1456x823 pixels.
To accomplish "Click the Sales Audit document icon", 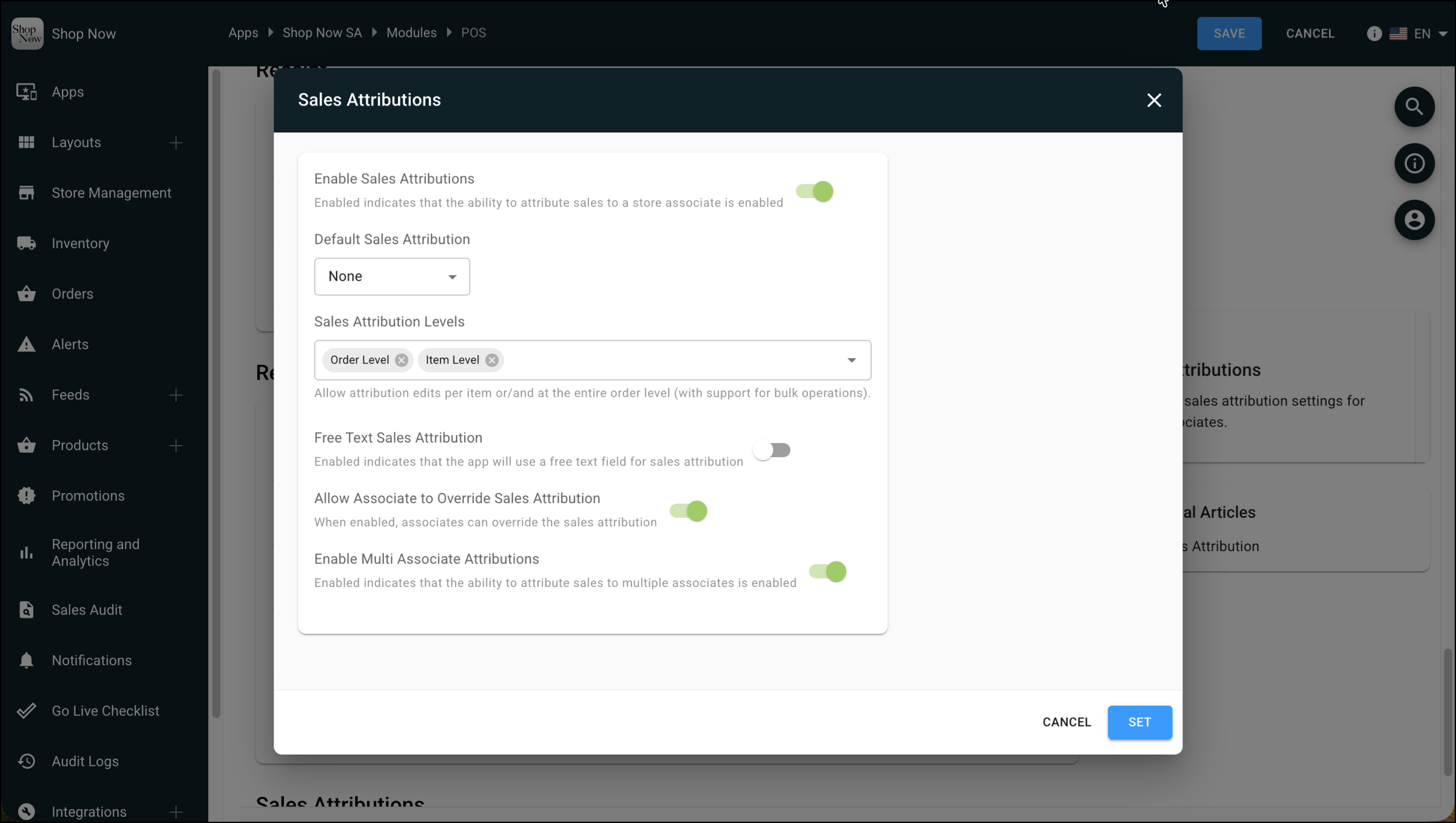I will (x=26, y=609).
